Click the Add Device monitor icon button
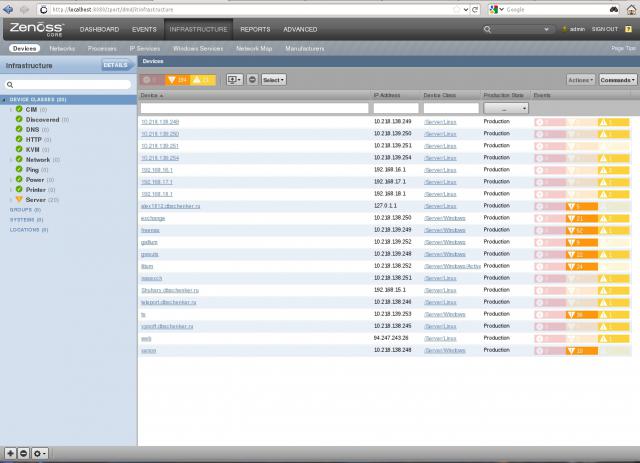This screenshot has height=463, width=640. (x=235, y=80)
